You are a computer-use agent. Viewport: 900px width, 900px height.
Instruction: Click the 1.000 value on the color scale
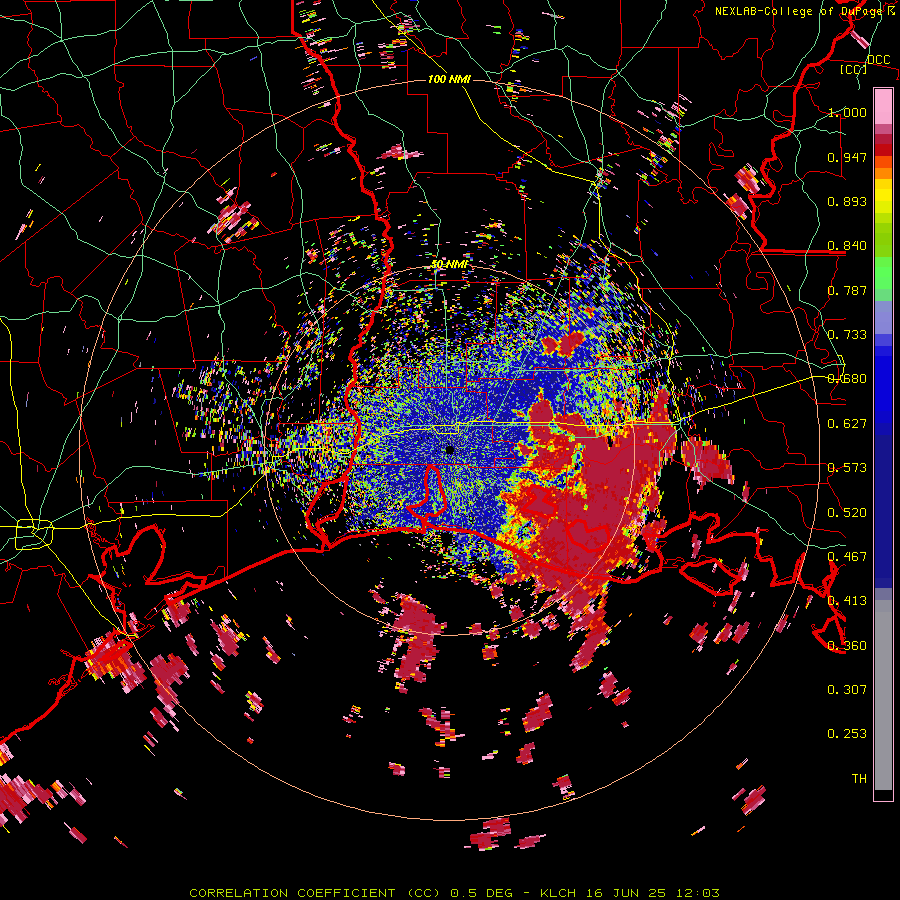coord(847,112)
